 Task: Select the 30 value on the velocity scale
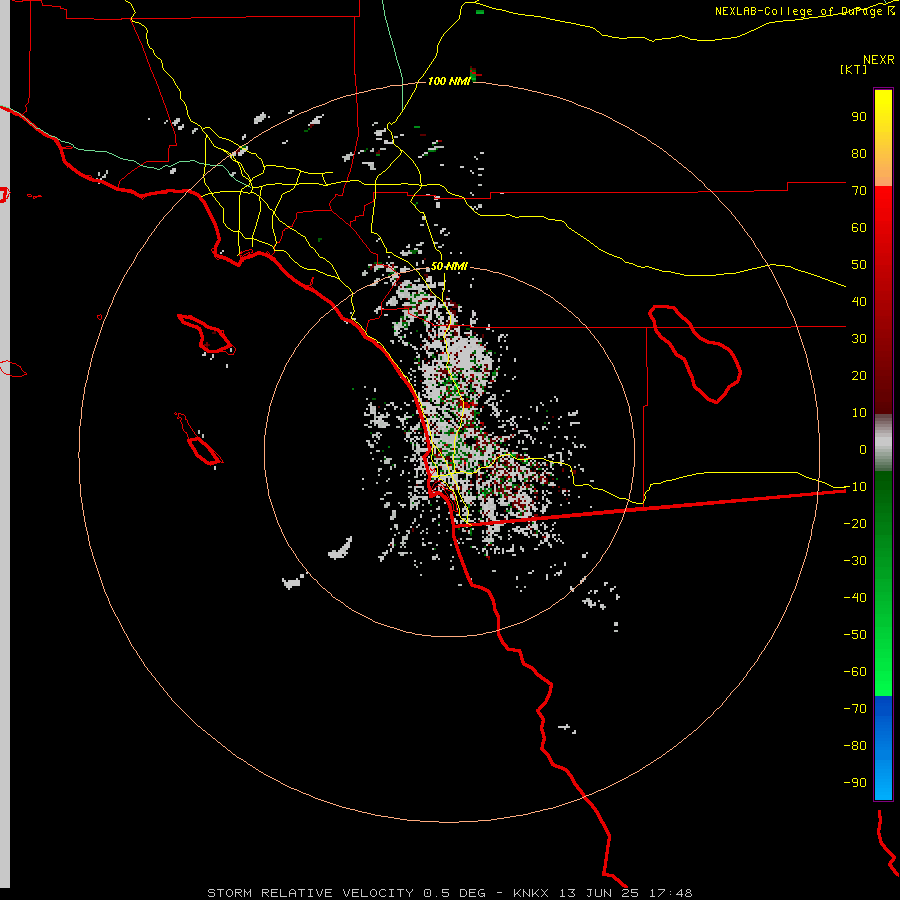point(859,339)
